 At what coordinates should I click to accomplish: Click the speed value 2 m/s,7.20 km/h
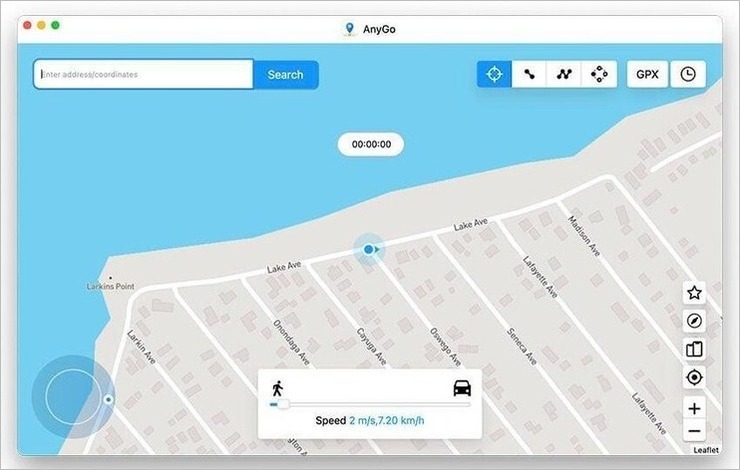[387, 420]
